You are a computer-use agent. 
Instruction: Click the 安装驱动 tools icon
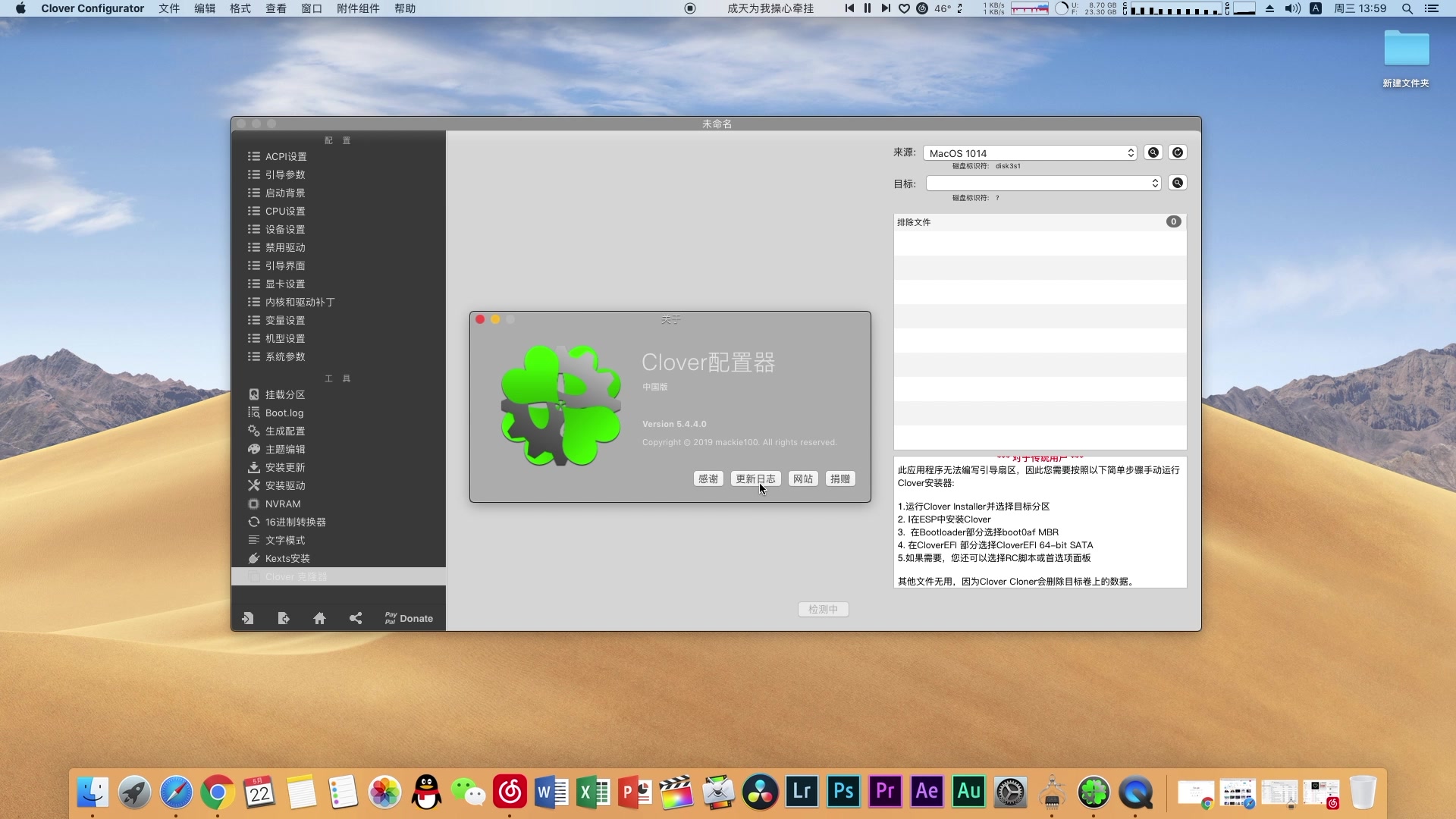254,485
